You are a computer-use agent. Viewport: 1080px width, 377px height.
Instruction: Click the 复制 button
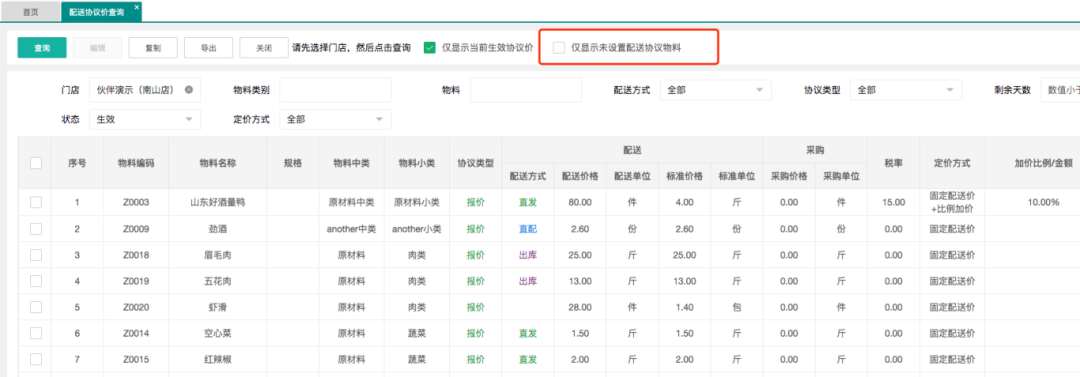(153, 48)
